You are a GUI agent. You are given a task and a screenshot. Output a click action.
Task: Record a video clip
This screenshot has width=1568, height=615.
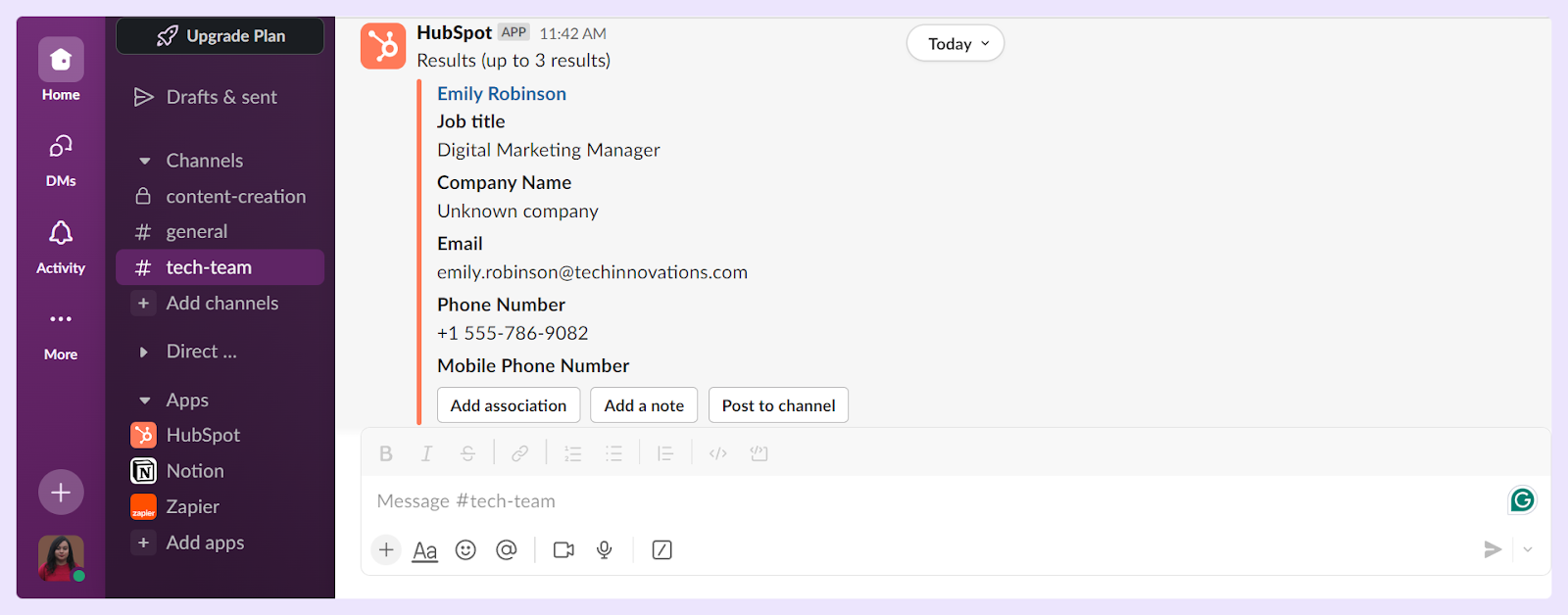coord(563,550)
